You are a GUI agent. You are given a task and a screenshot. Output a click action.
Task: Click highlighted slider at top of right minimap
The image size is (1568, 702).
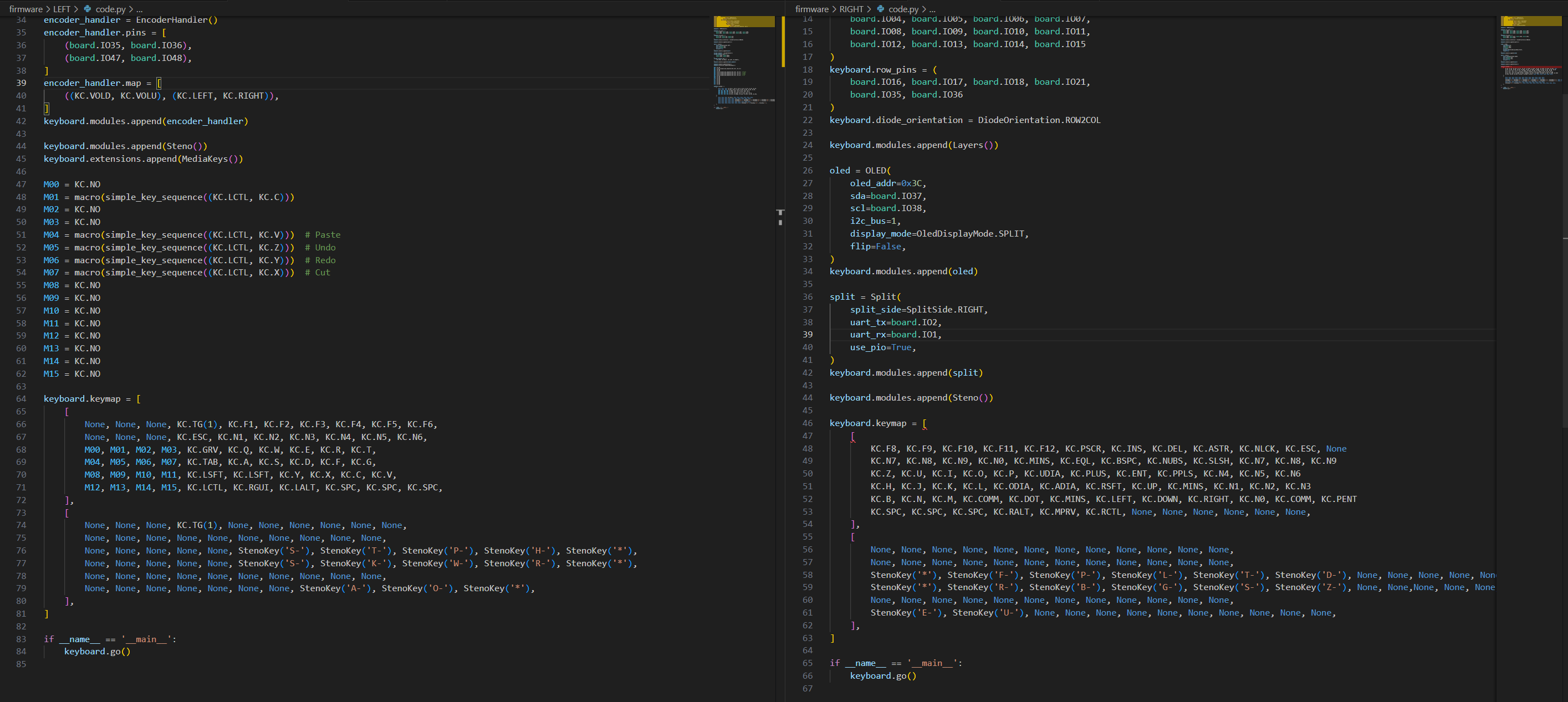pyautogui.click(x=1530, y=22)
